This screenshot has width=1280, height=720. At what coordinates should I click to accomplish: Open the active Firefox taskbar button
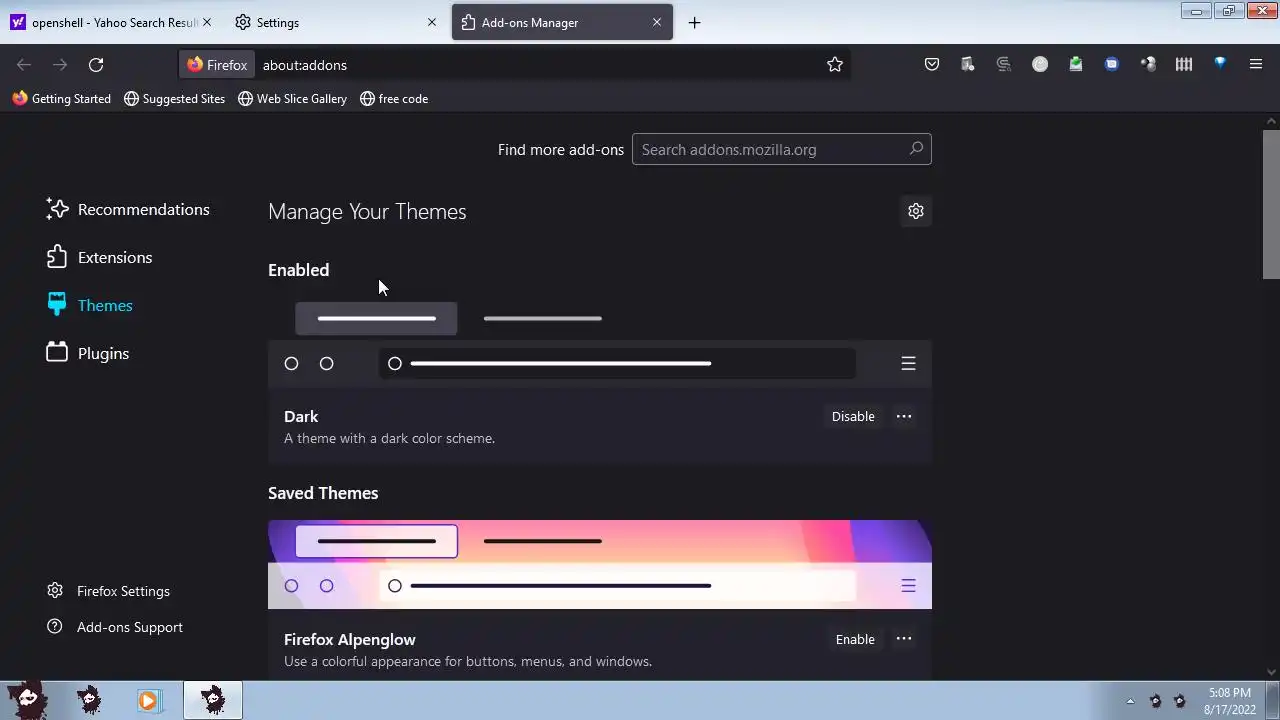pyautogui.click(x=212, y=701)
